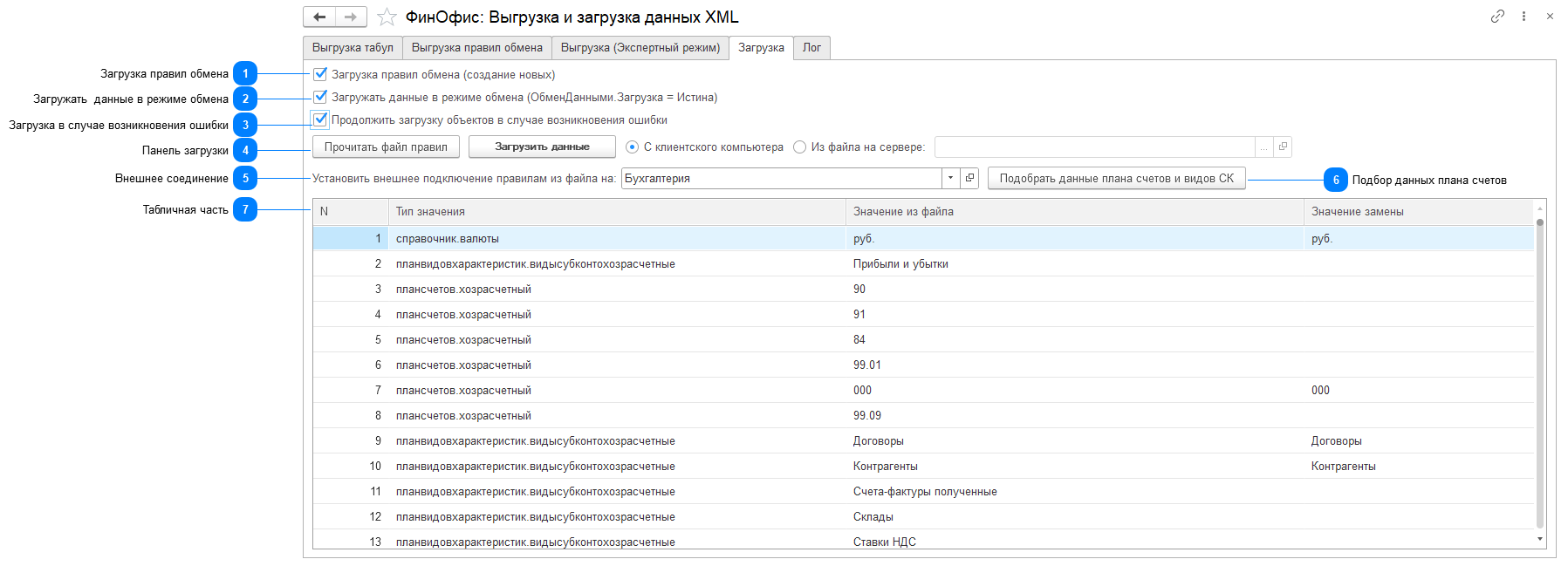Click the Значение из файла column header
Screen dimensions: 1568x566
pos(1074,212)
